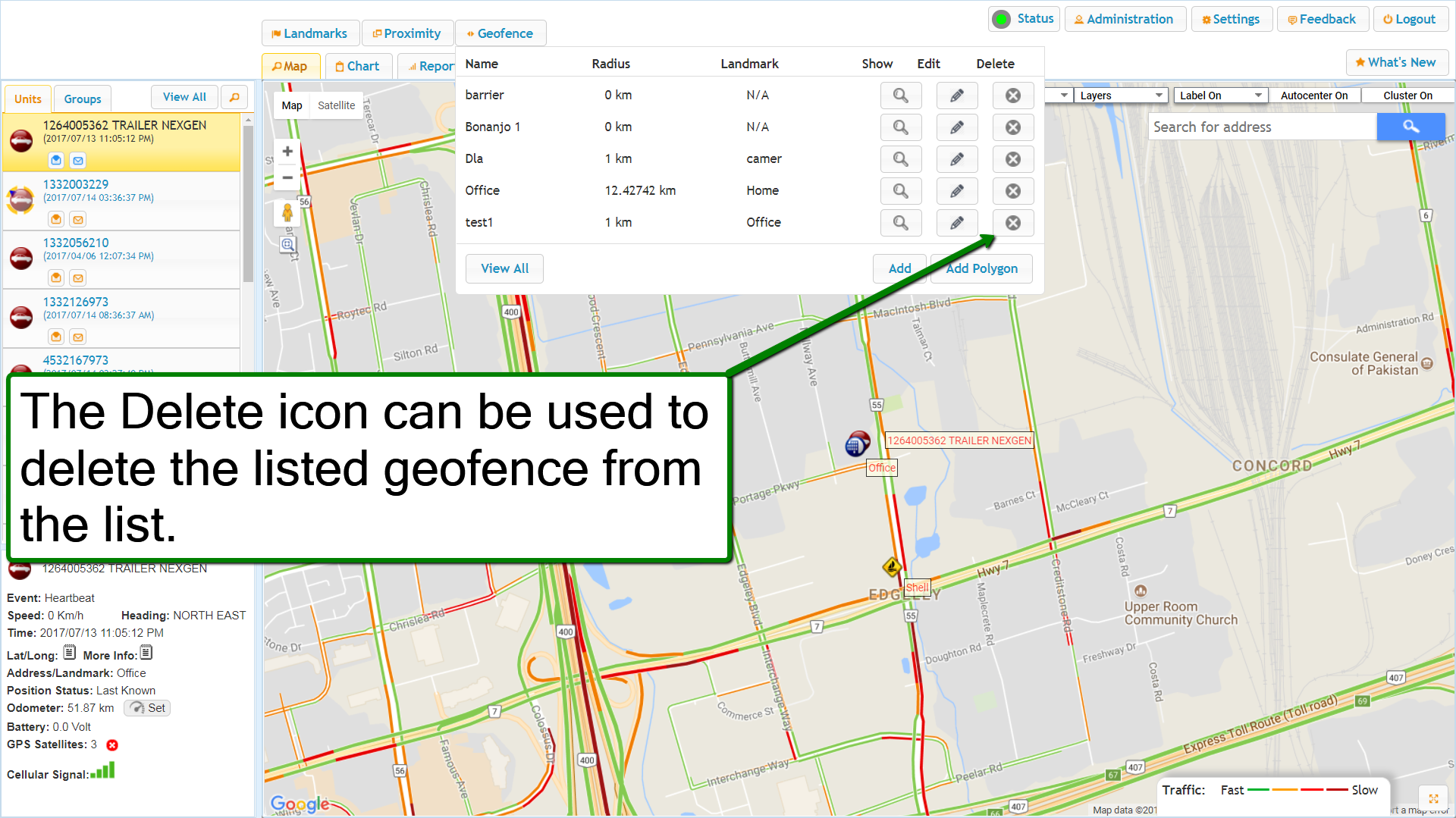Open the Geofence menu
The width and height of the screenshot is (1456, 818).
click(x=500, y=33)
